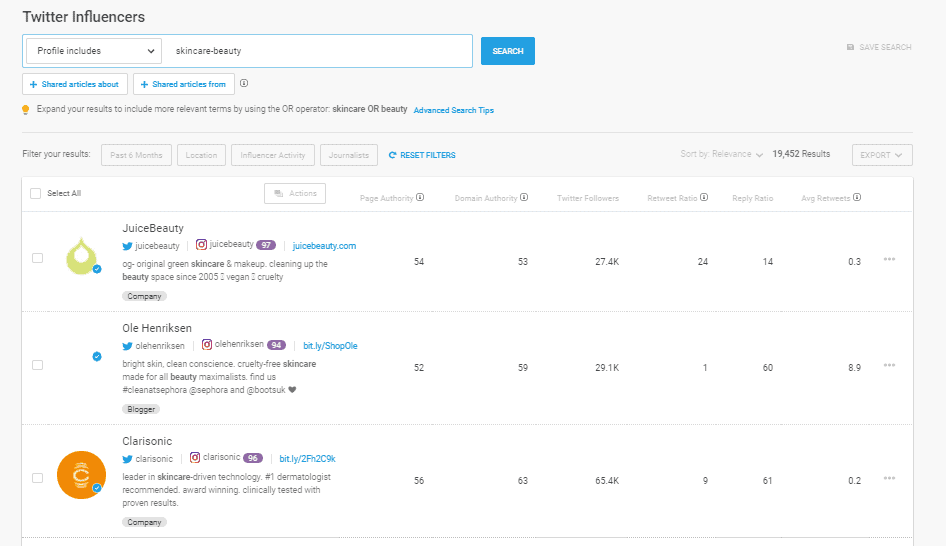Viewport: 946px width, 546px height.
Task: Open the Influencer Activity filter
Action: tap(273, 155)
